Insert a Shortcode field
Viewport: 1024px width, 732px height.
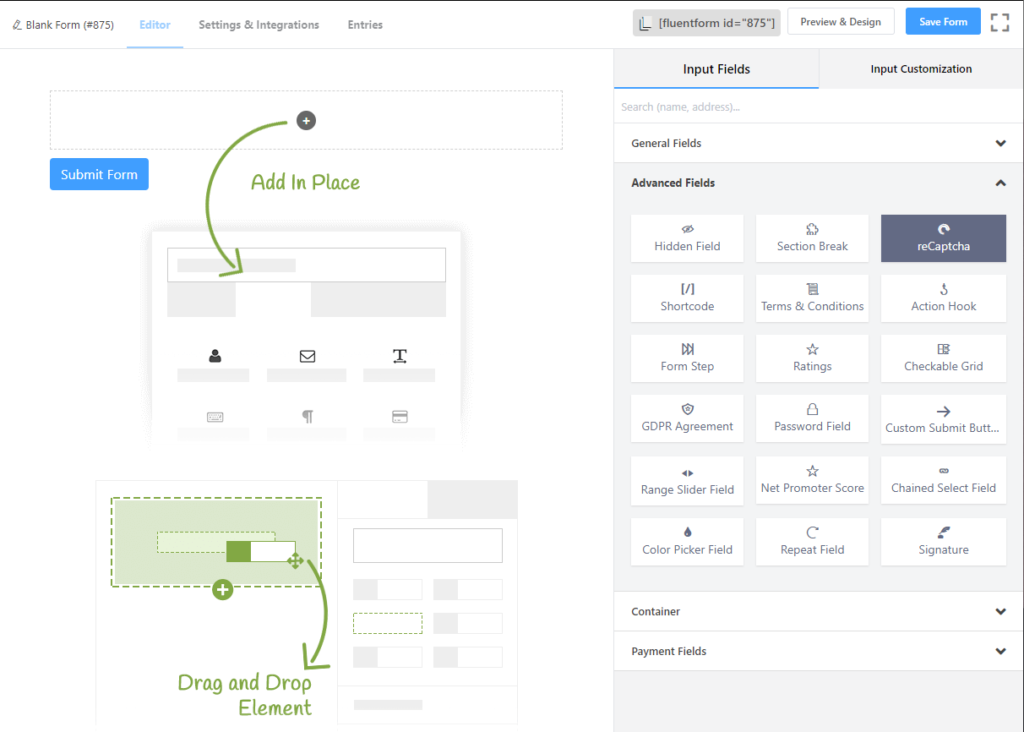tap(687, 298)
